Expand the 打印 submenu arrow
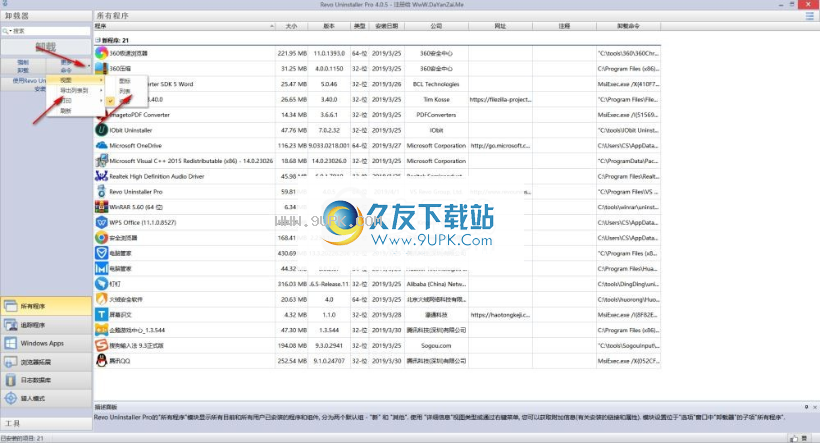Viewport: 822px width, 447px height. [101, 100]
